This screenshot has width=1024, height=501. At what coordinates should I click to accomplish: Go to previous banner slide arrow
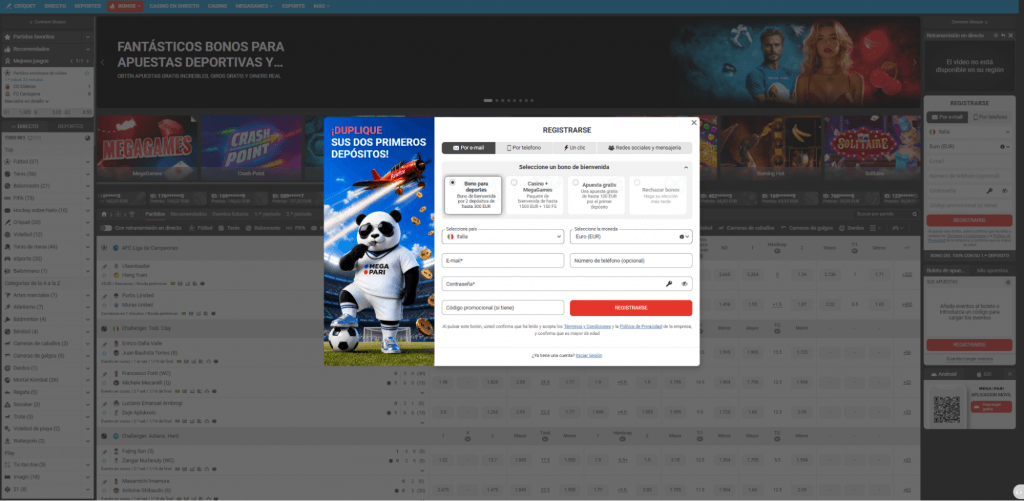pyautogui.click(x=103, y=63)
